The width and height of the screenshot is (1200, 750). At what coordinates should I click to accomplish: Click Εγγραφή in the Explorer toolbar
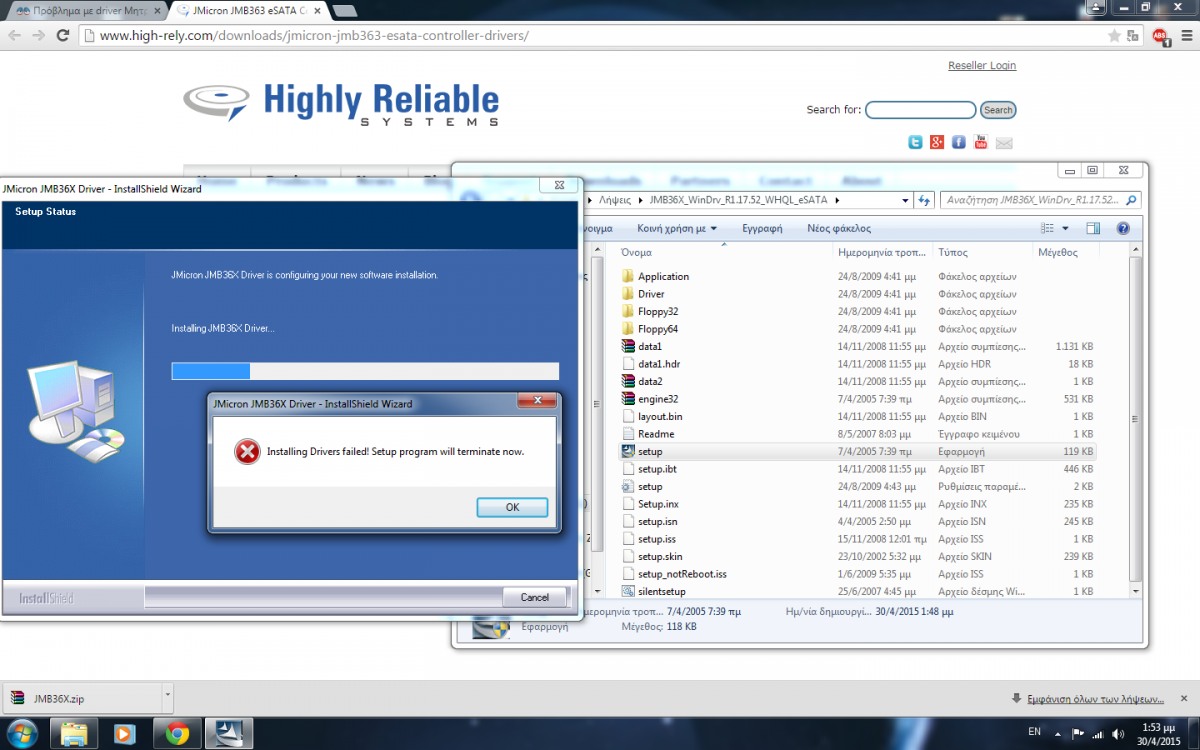coord(762,228)
